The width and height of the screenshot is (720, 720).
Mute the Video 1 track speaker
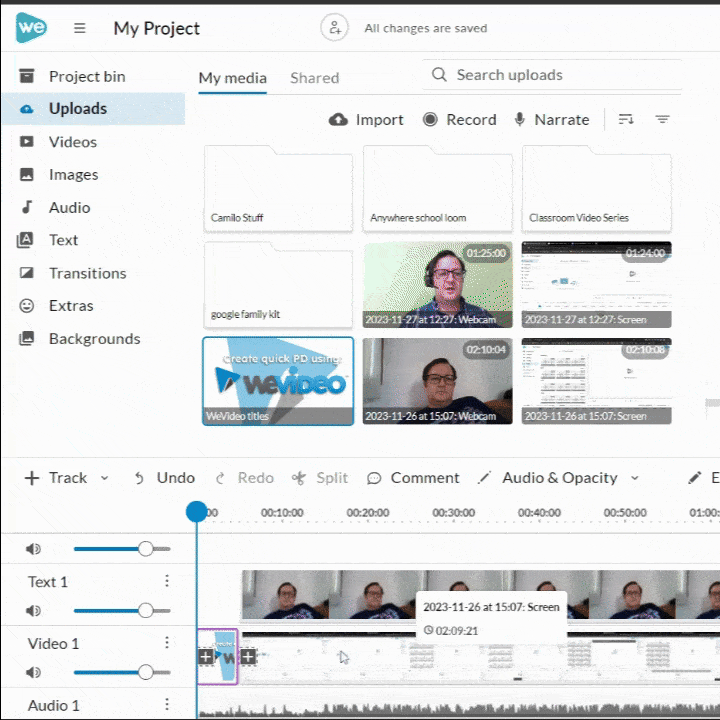click(x=34, y=672)
